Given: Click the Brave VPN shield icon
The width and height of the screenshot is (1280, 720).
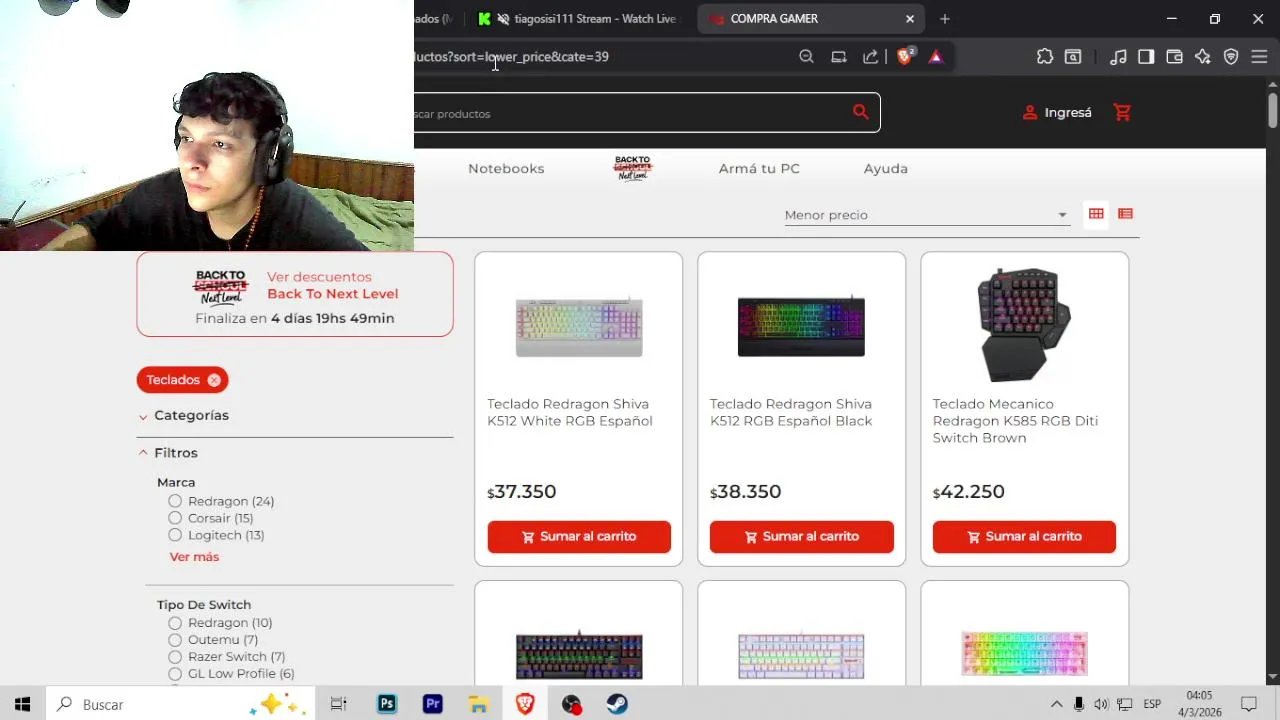Looking at the screenshot, I should [1231, 57].
